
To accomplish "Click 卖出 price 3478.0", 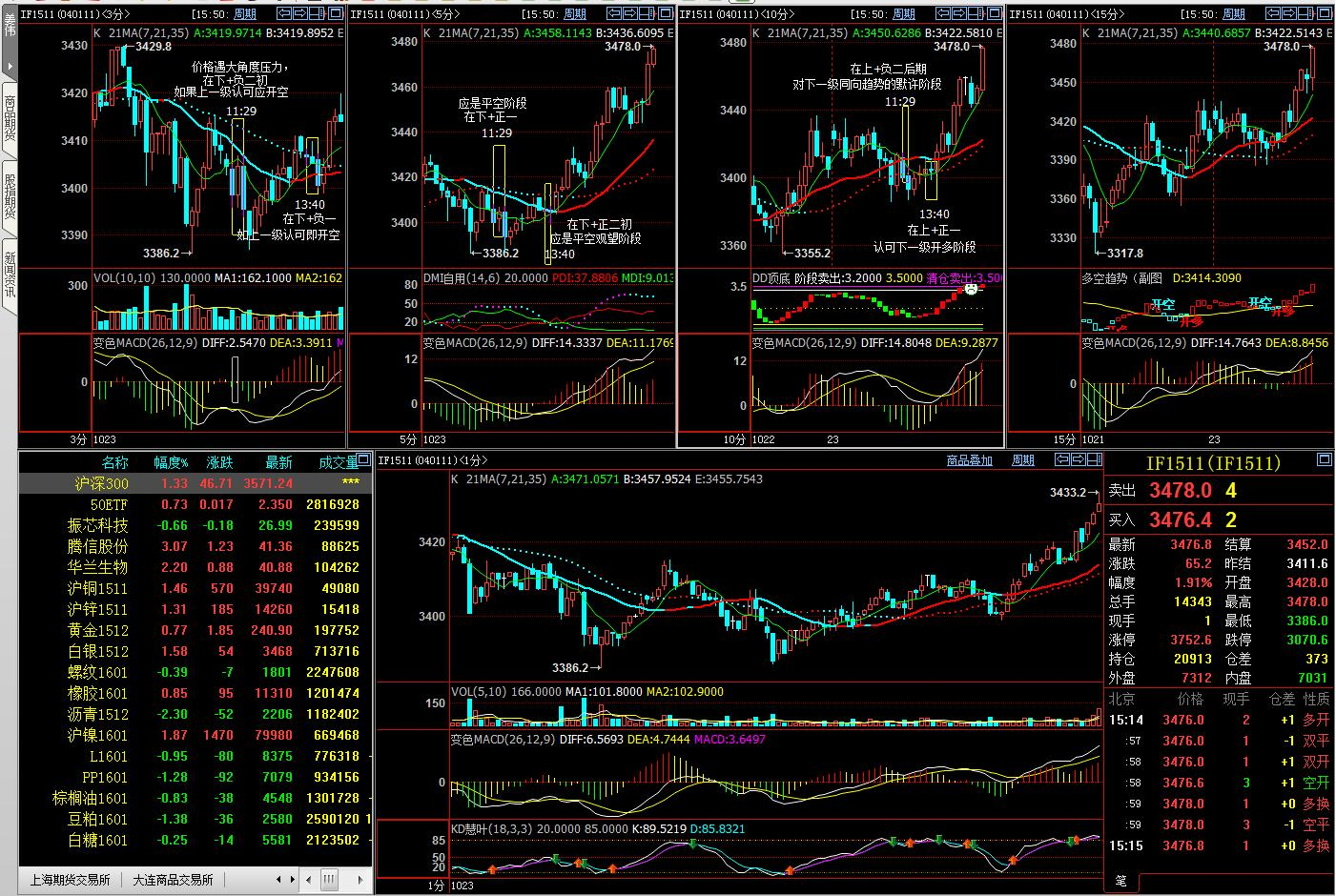I will tap(1180, 490).
